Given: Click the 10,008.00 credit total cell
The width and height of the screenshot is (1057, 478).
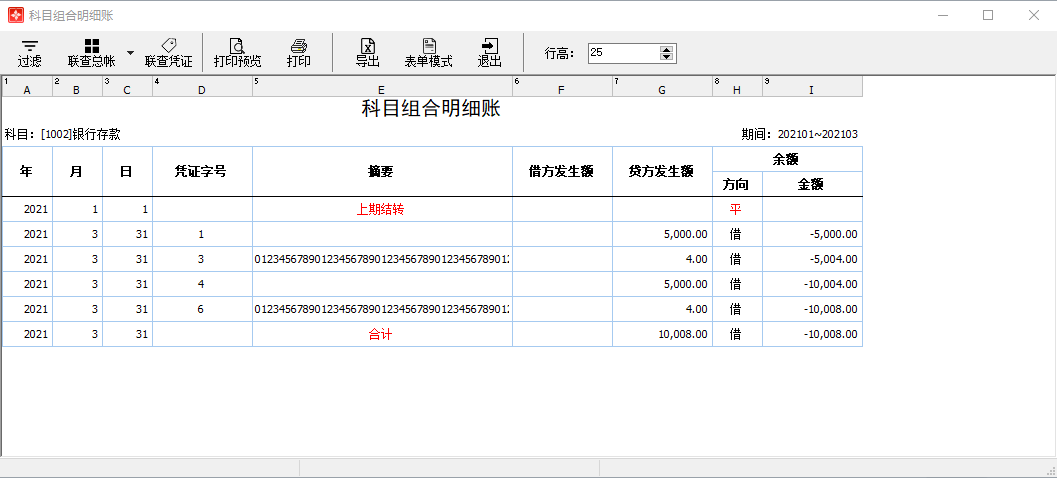Looking at the screenshot, I should point(662,334).
